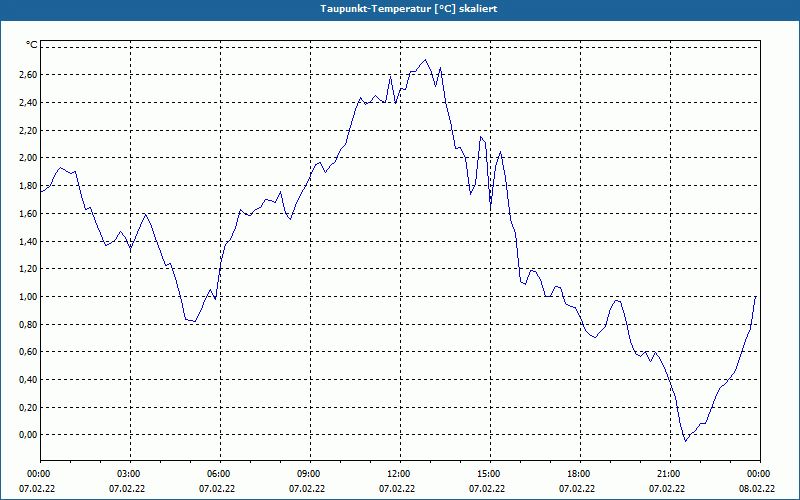
Task: Click the 0,40 y-axis label
Action: (x=28, y=380)
